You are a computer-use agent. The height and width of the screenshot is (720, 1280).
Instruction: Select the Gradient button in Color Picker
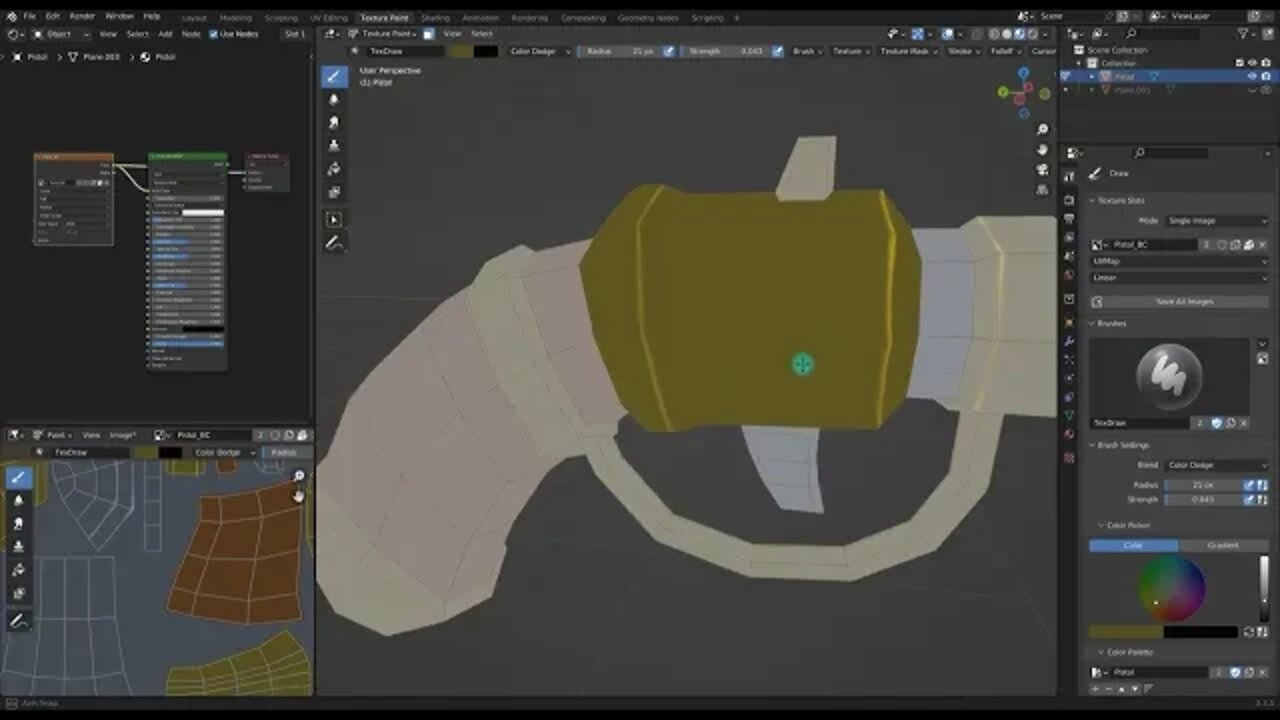coord(1224,545)
